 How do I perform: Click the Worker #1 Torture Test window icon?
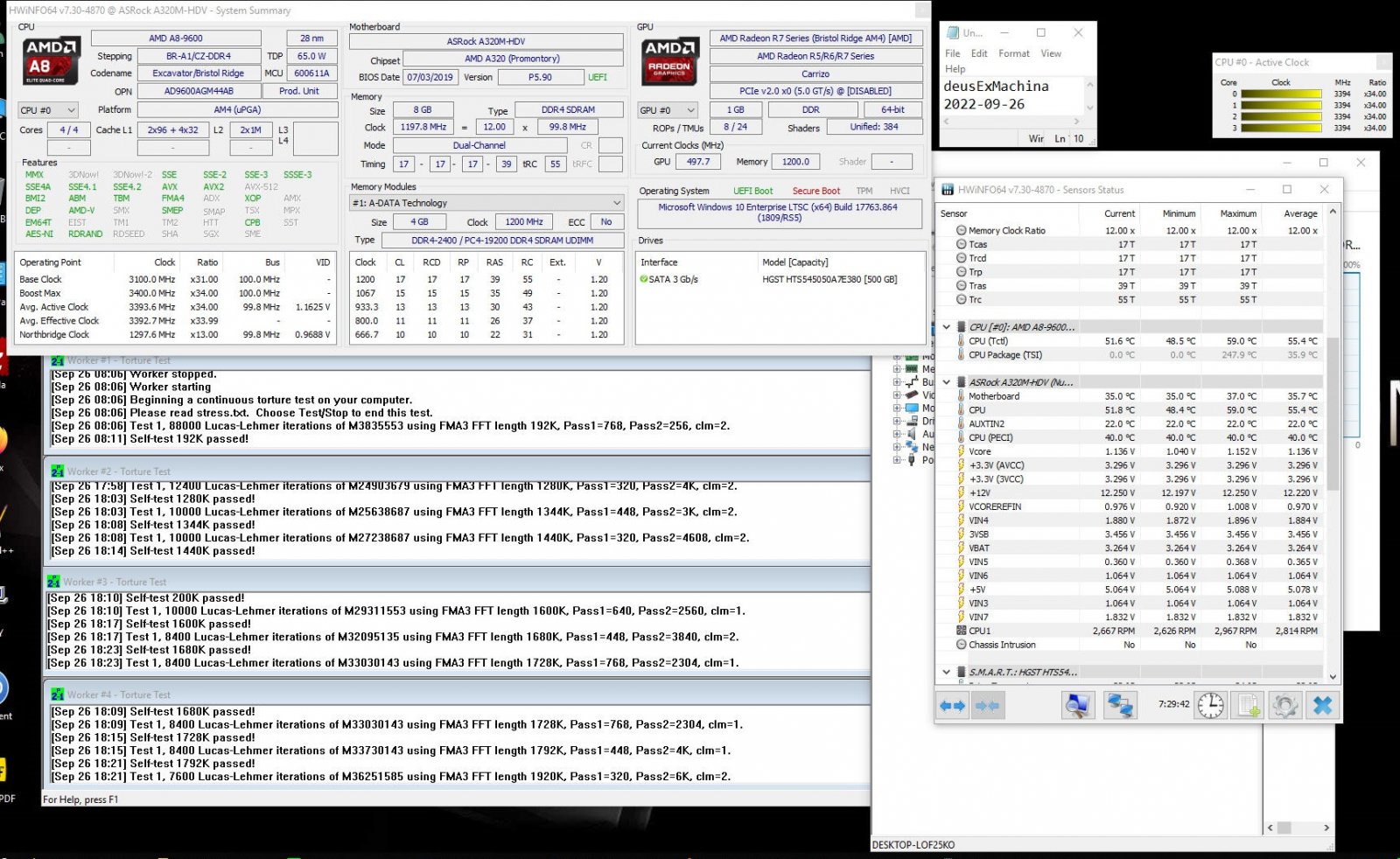click(x=58, y=360)
